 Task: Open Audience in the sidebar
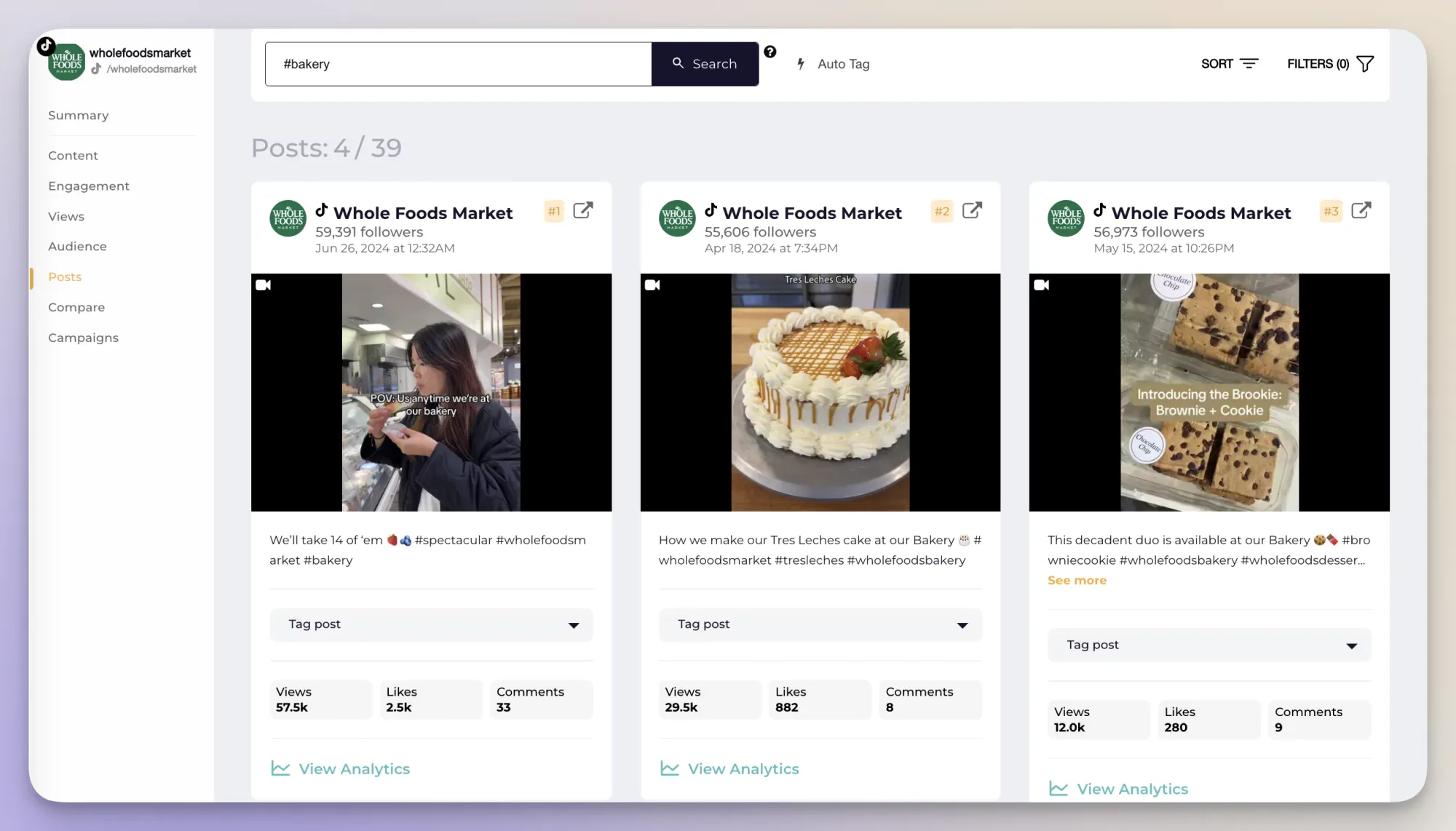click(x=77, y=247)
